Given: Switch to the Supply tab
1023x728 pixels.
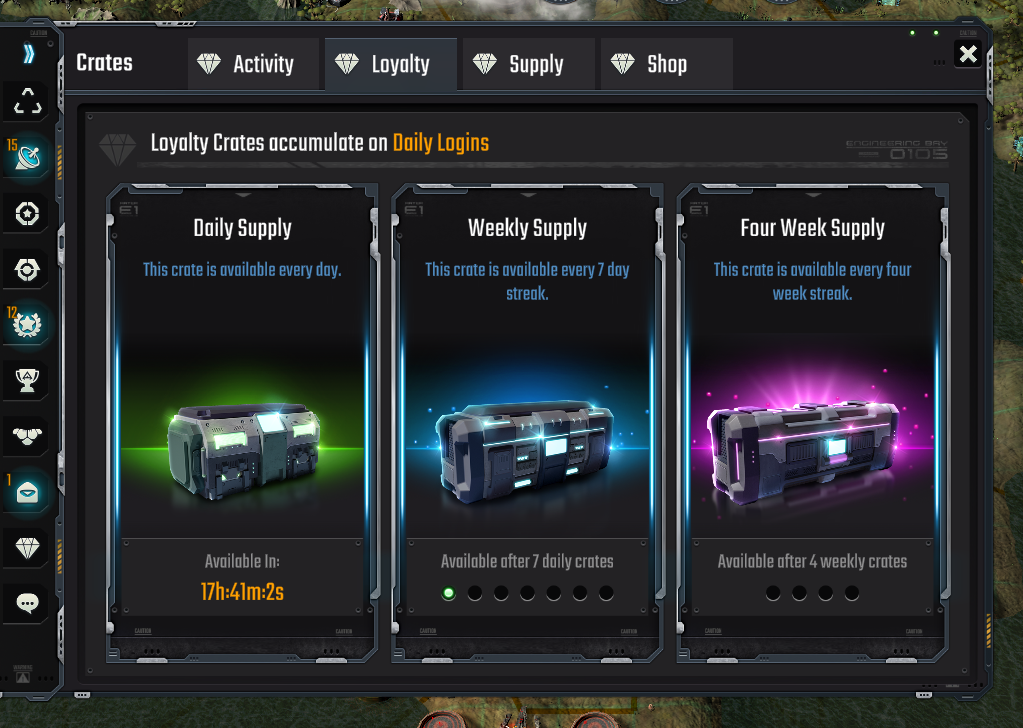Looking at the screenshot, I should click(x=529, y=64).
